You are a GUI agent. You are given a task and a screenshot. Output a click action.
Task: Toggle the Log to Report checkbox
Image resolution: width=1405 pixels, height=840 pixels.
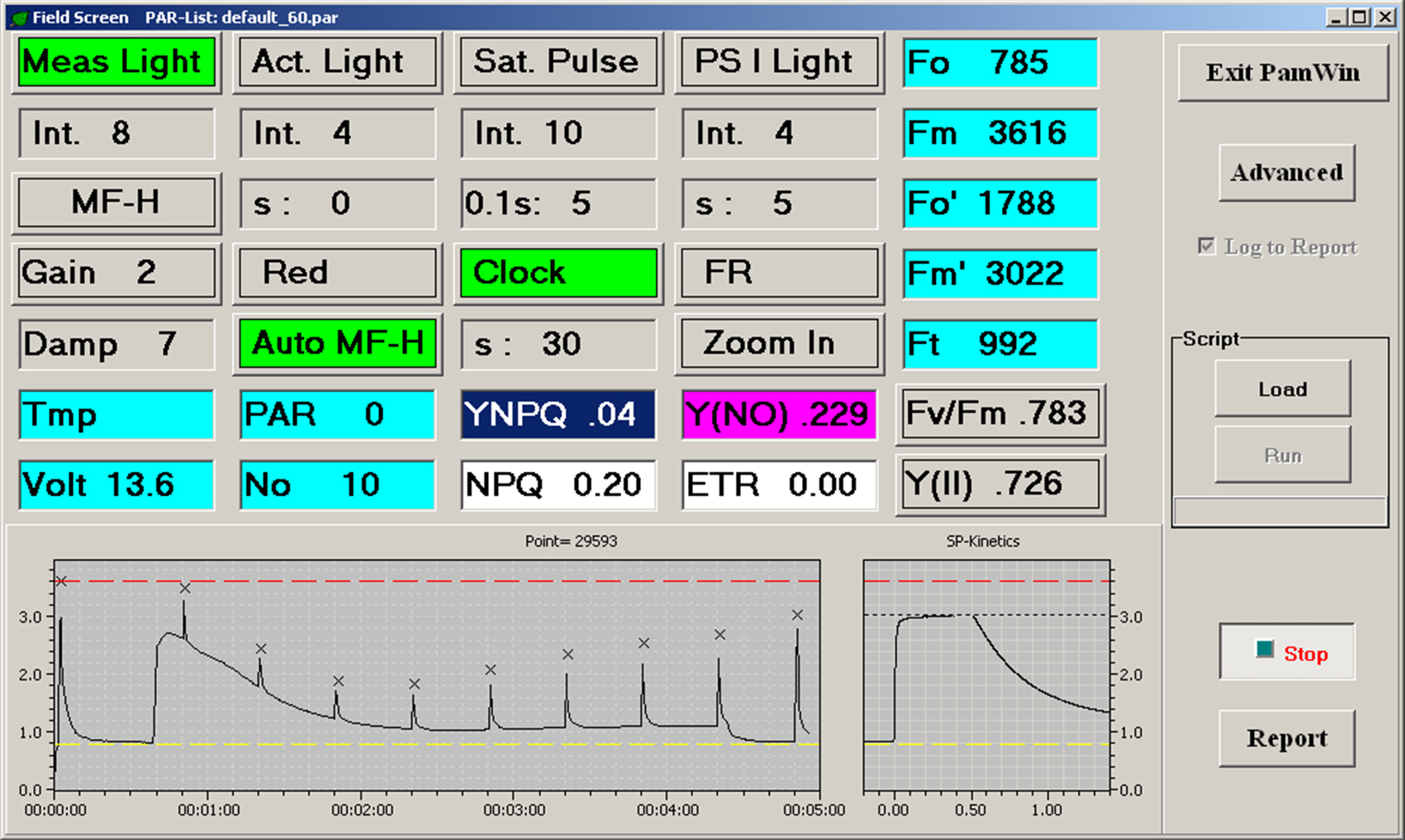click(1207, 247)
